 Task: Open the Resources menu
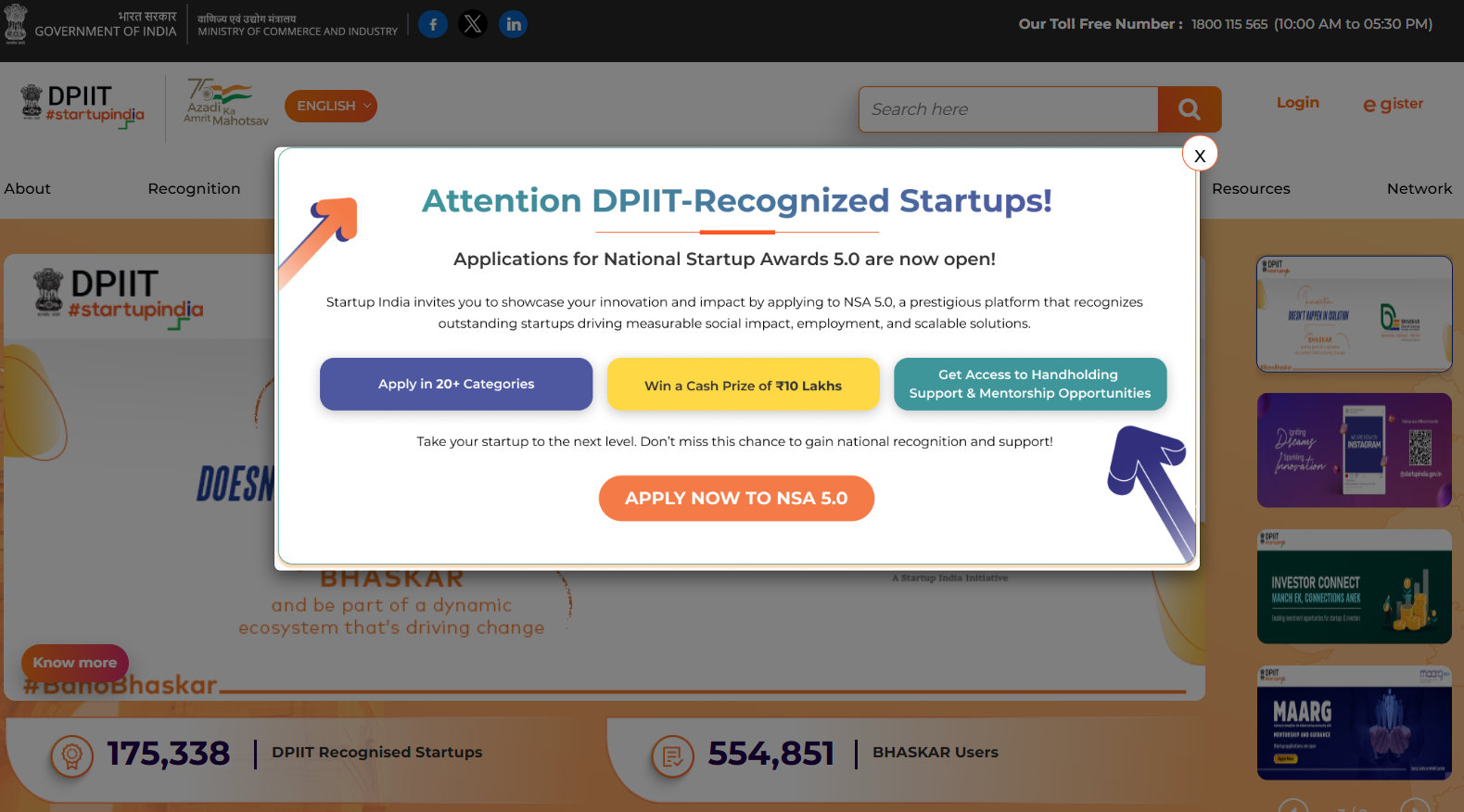tap(1250, 188)
